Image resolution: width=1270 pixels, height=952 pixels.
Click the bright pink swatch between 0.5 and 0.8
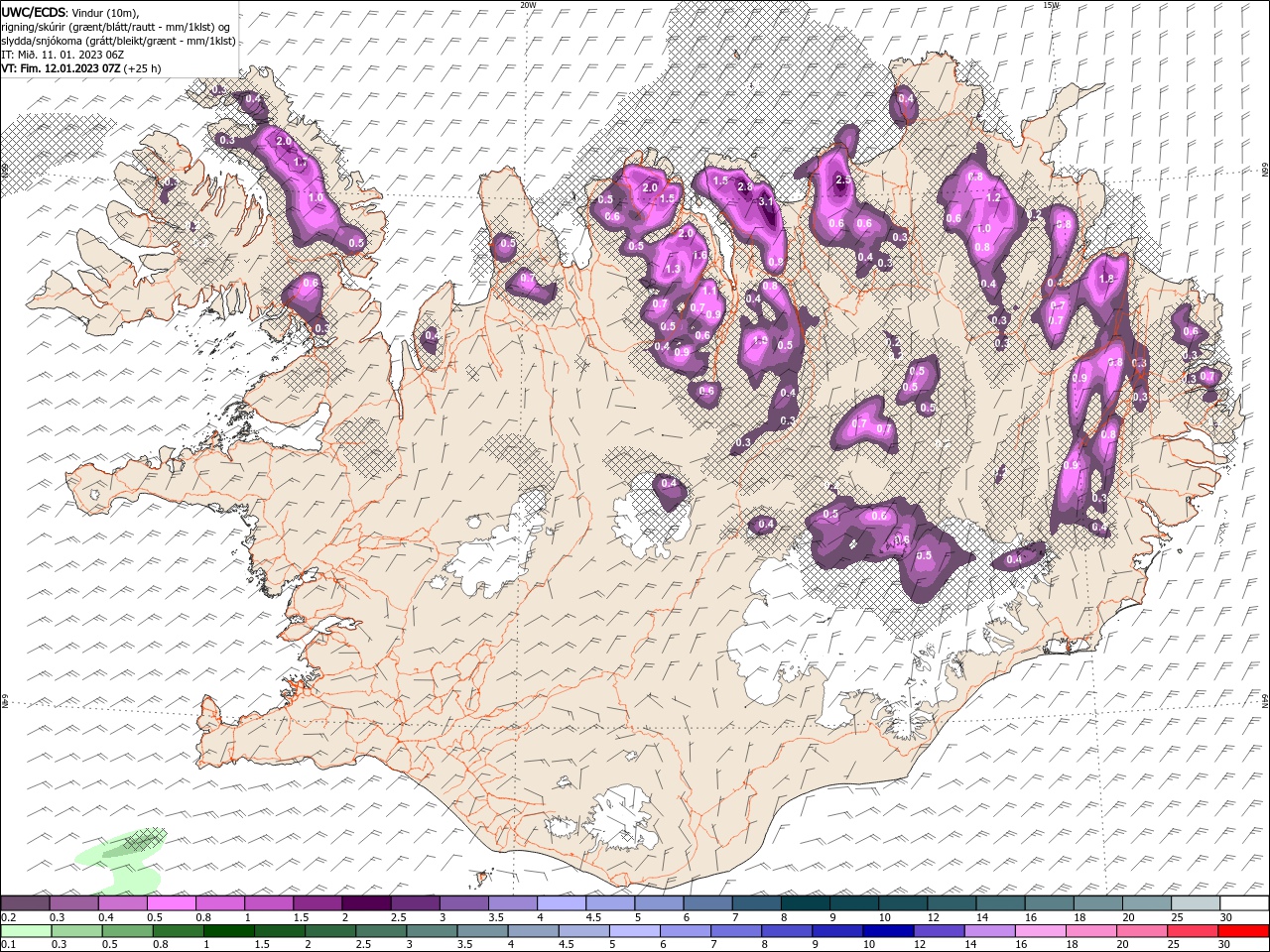click(171, 902)
